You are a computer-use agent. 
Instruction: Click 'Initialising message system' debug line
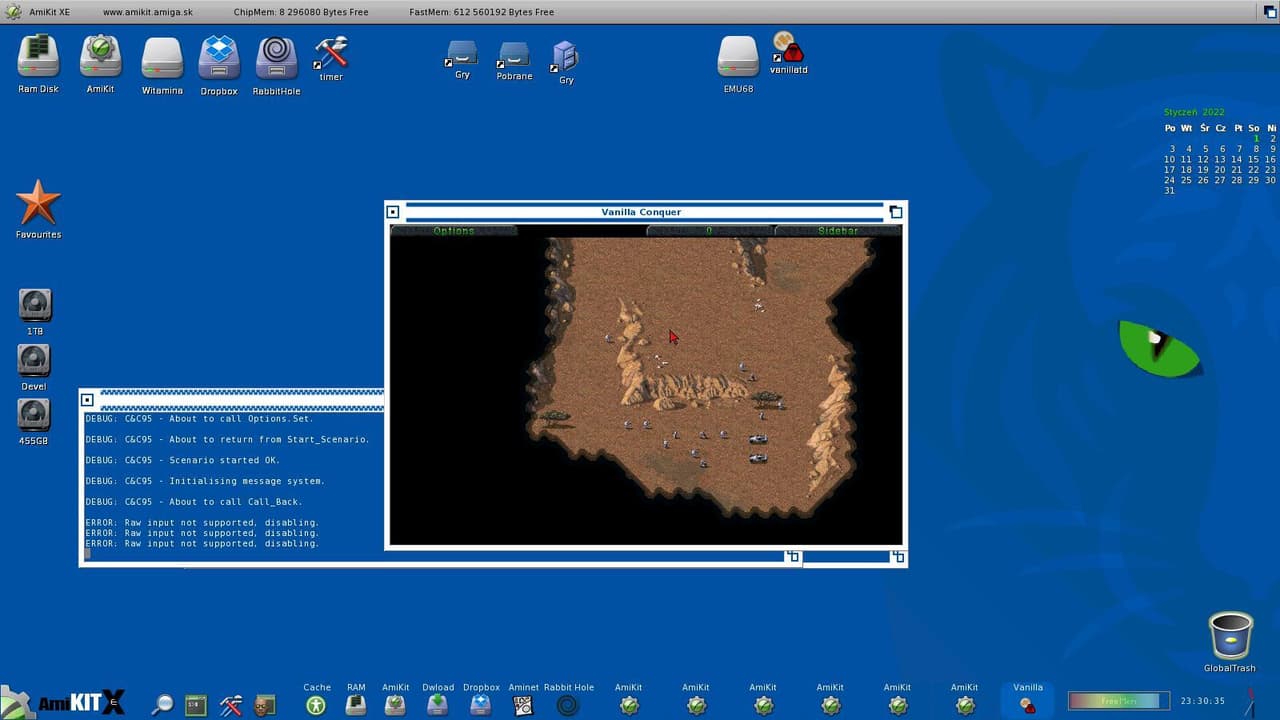(x=205, y=481)
